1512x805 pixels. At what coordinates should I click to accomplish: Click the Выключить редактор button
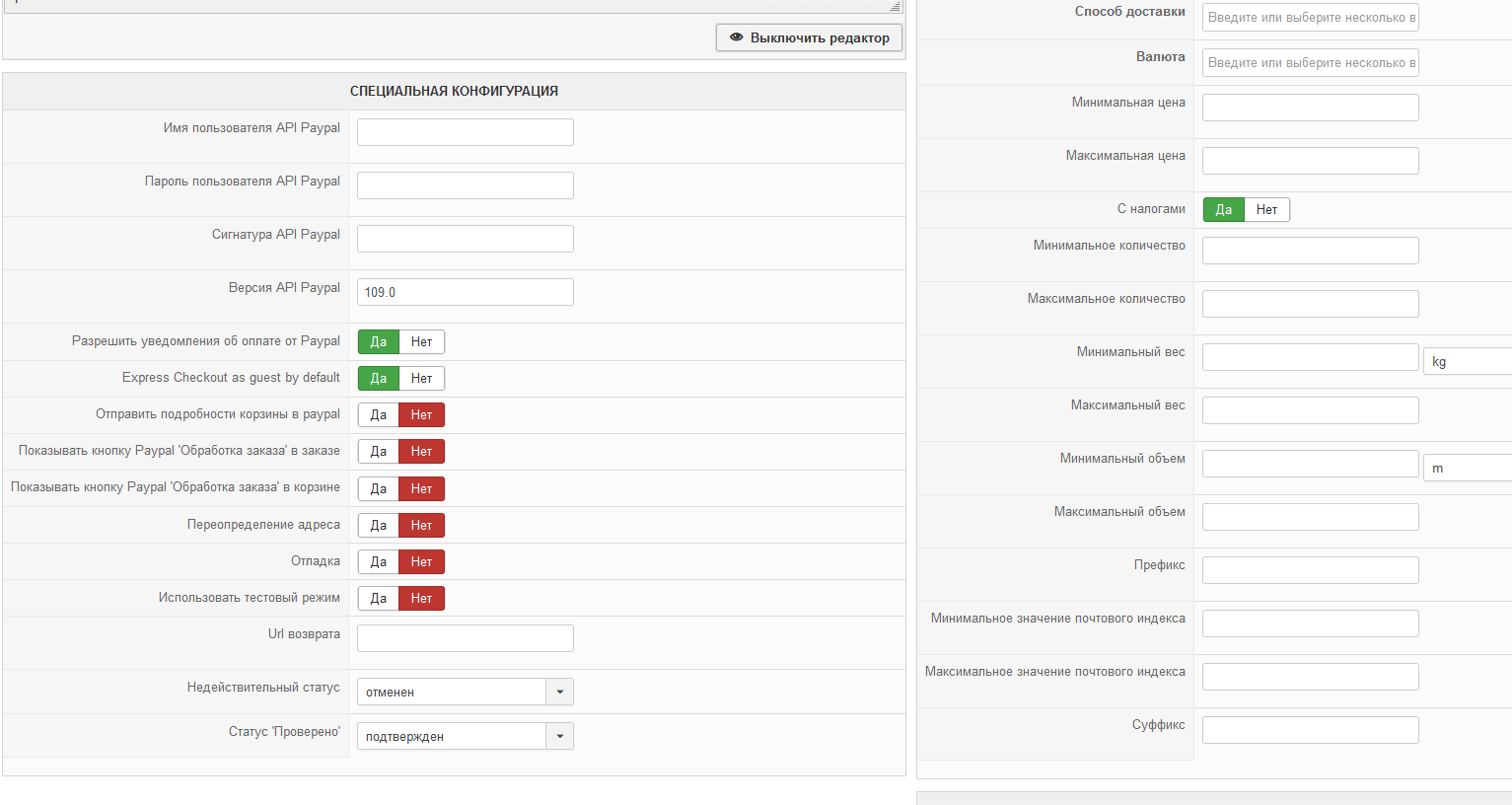pos(809,37)
